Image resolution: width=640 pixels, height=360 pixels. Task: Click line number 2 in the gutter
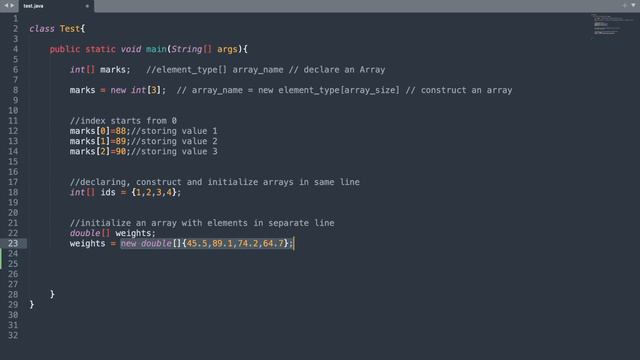[x=15, y=29]
